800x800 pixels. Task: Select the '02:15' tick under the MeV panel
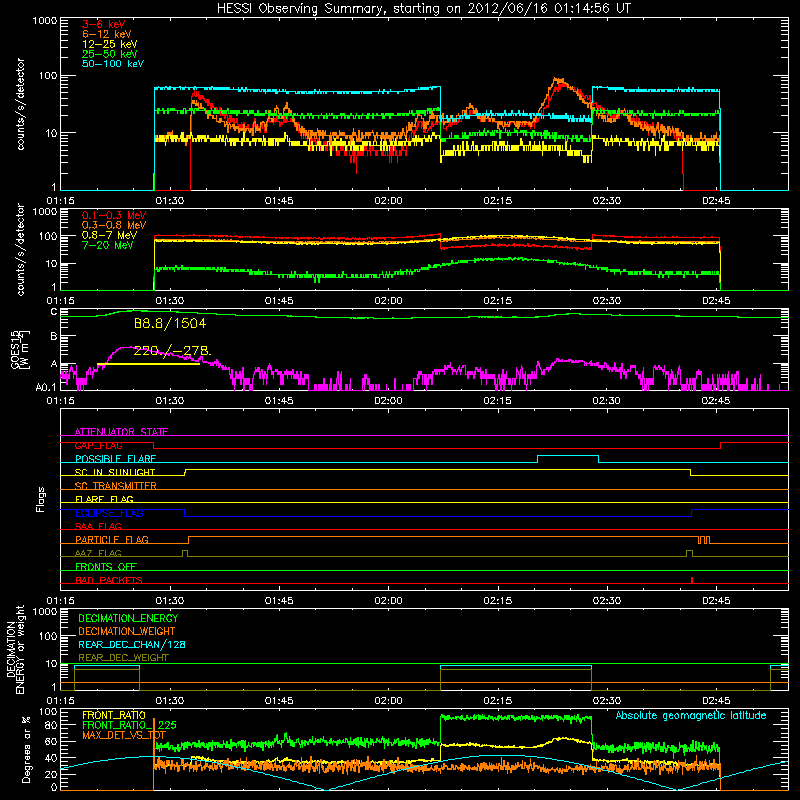point(497,301)
